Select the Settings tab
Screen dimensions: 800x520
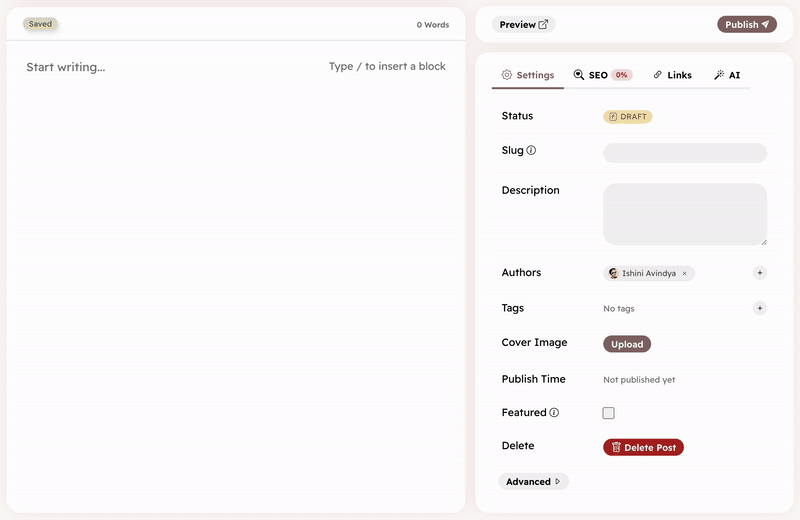point(527,75)
